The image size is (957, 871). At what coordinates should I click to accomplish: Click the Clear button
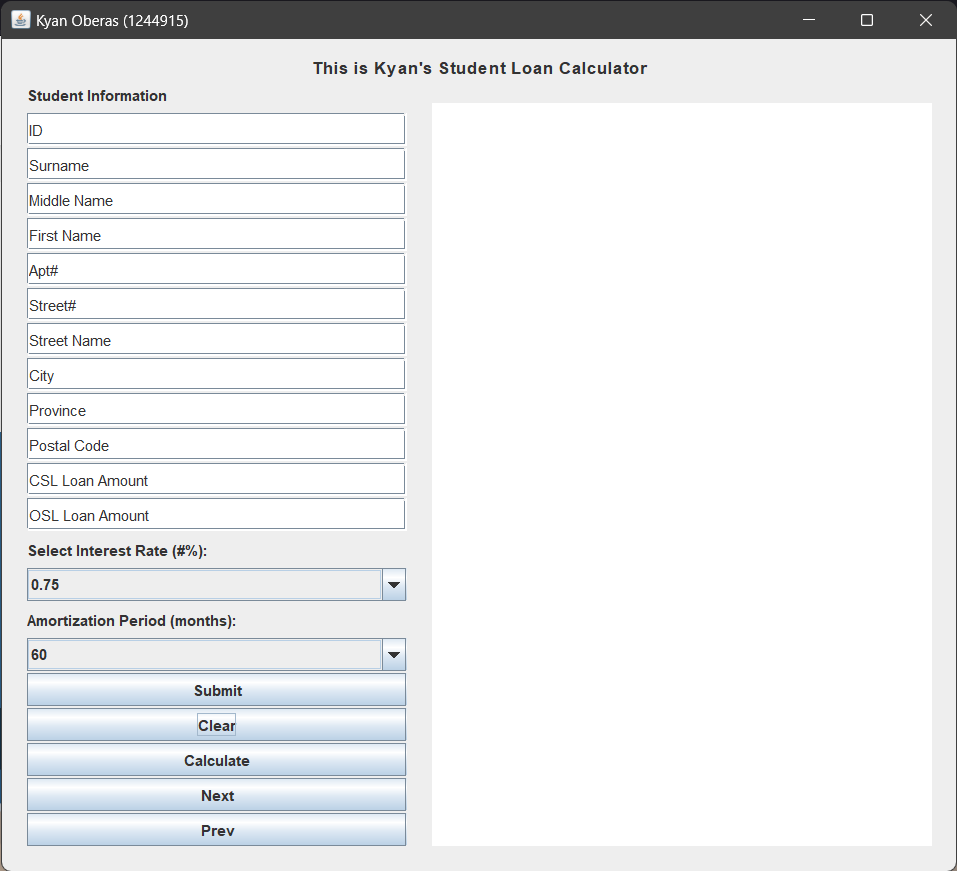click(216, 725)
